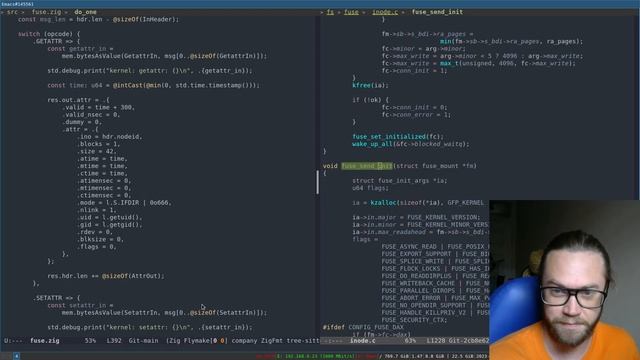The image size is (640, 360).
Task: Click the 'fc->conn_error = 1;' line
Action: pos(416,115)
